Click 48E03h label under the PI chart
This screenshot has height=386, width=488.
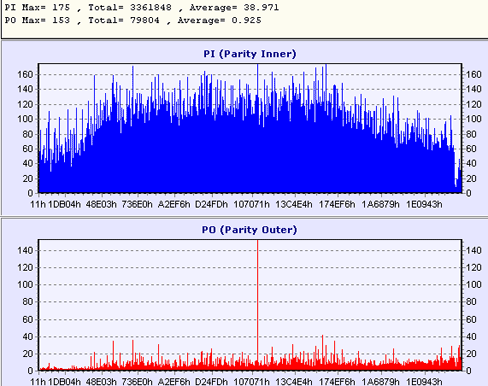101,204
